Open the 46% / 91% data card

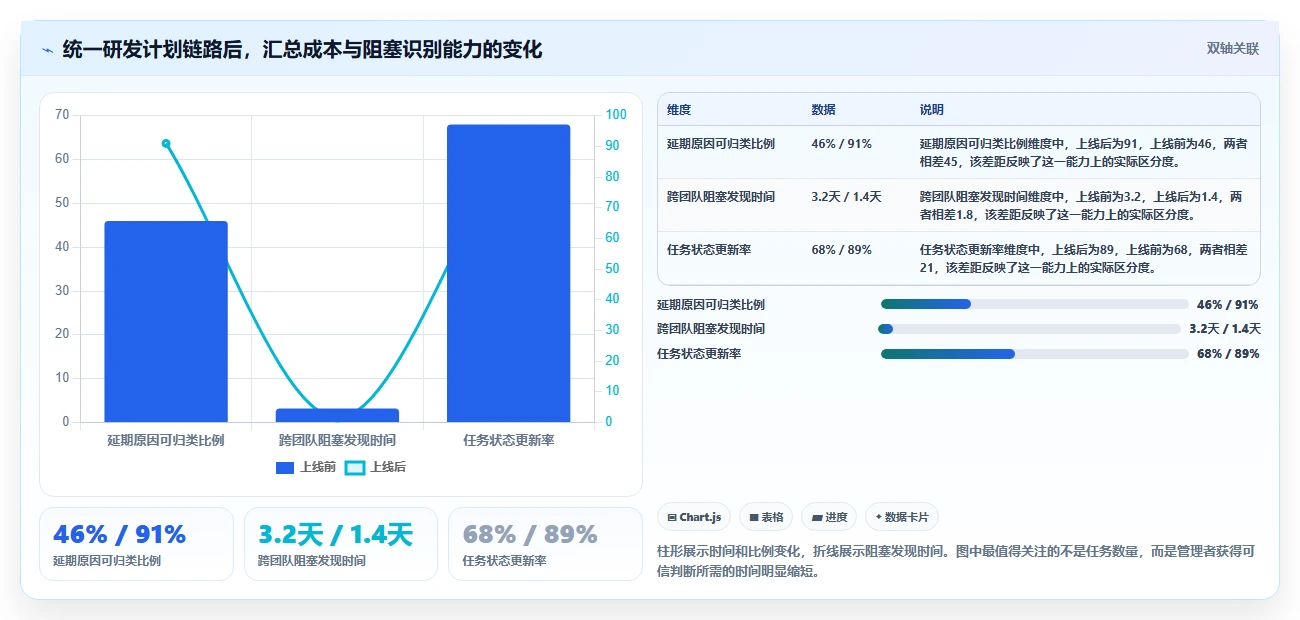(x=136, y=544)
